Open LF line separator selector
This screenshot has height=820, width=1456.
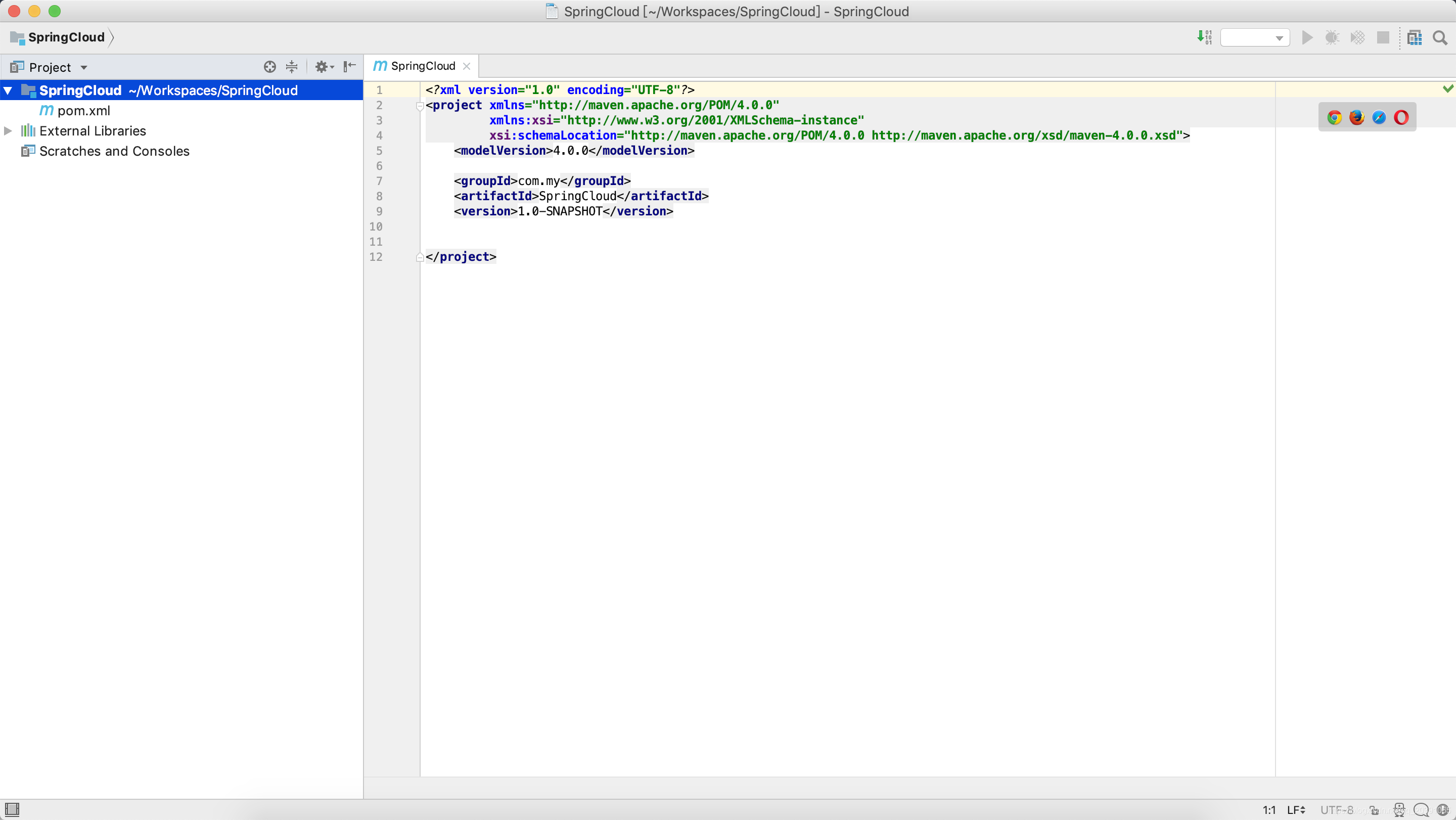click(1296, 810)
